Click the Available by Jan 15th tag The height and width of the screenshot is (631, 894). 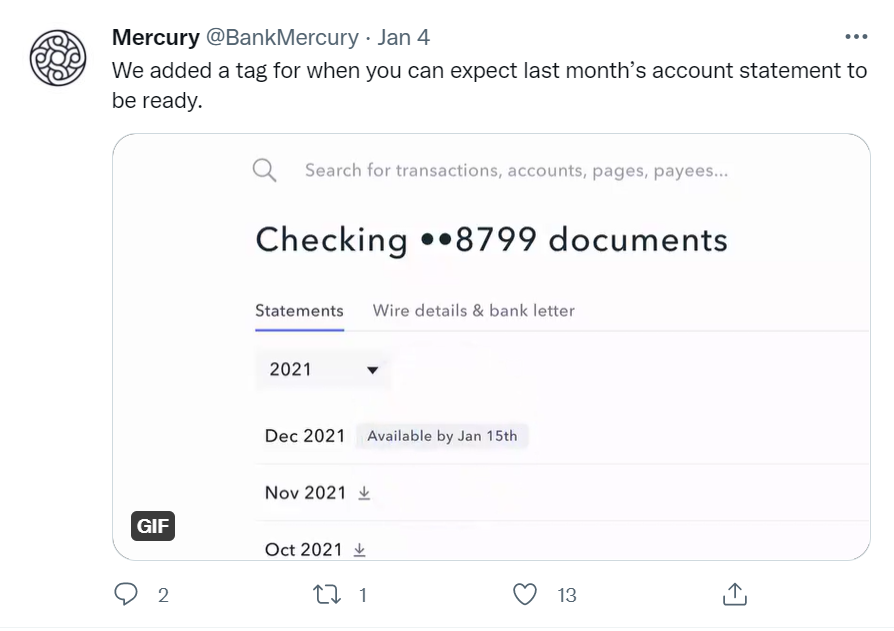point(442,436)
